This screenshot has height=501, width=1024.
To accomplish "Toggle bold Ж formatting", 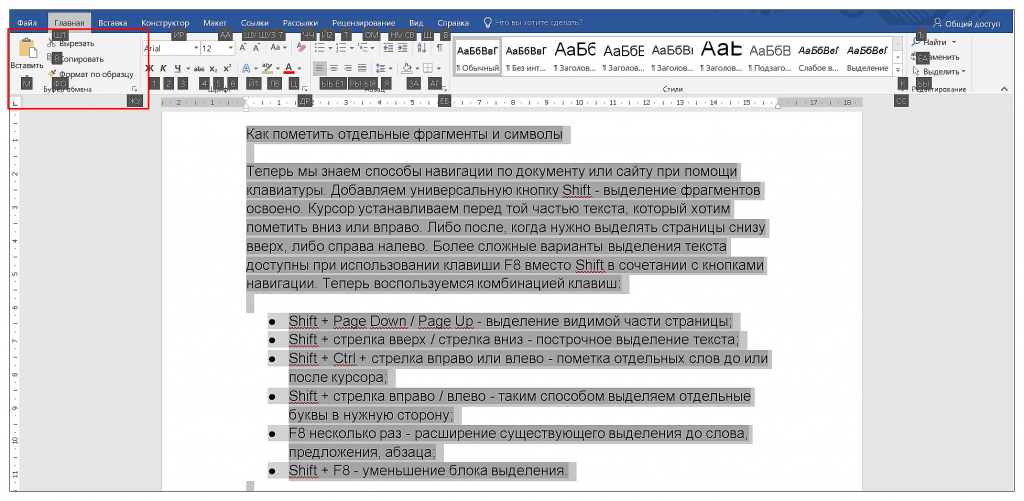I will coord(149,69).
